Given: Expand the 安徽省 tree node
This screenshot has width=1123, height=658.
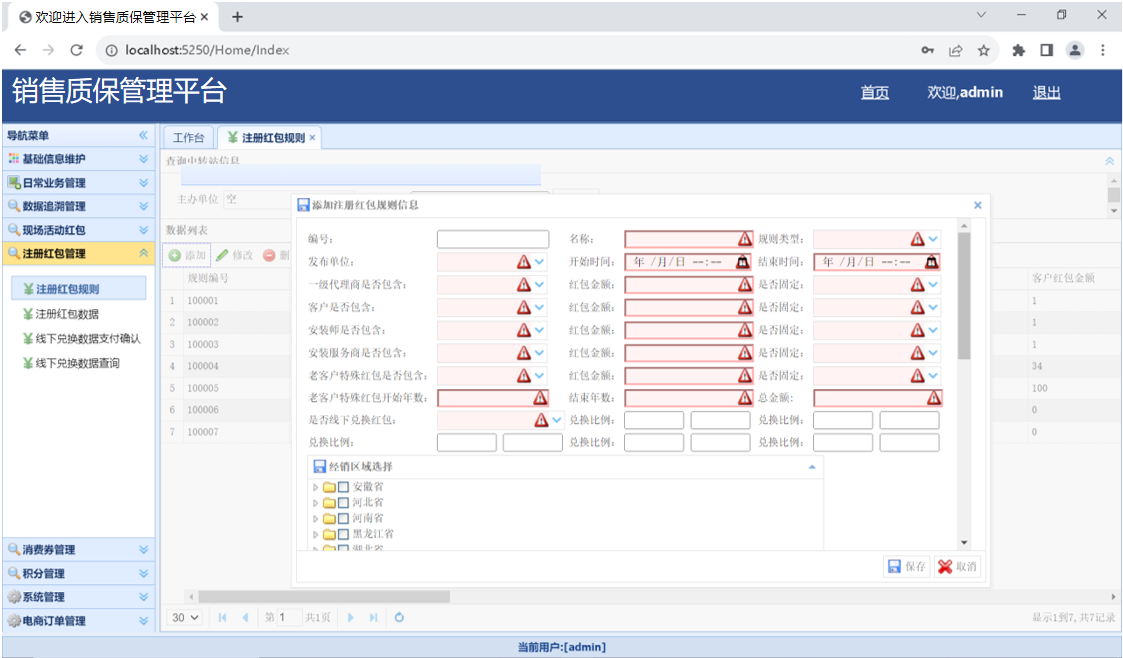Looking at the screenshot, I should point(315,487).
